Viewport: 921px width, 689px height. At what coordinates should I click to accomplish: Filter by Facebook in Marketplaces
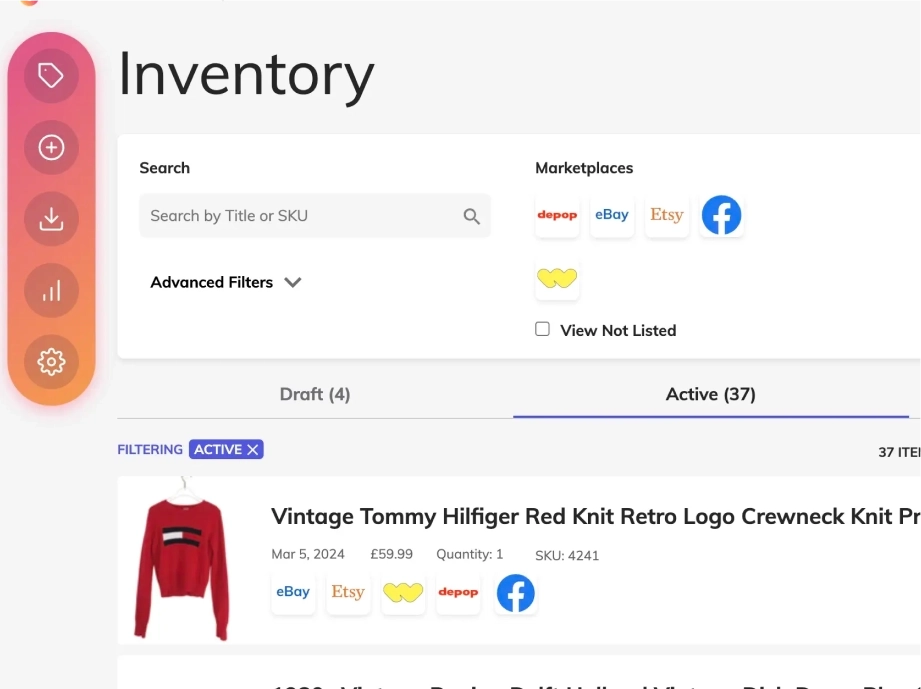(x=721, y=215)
